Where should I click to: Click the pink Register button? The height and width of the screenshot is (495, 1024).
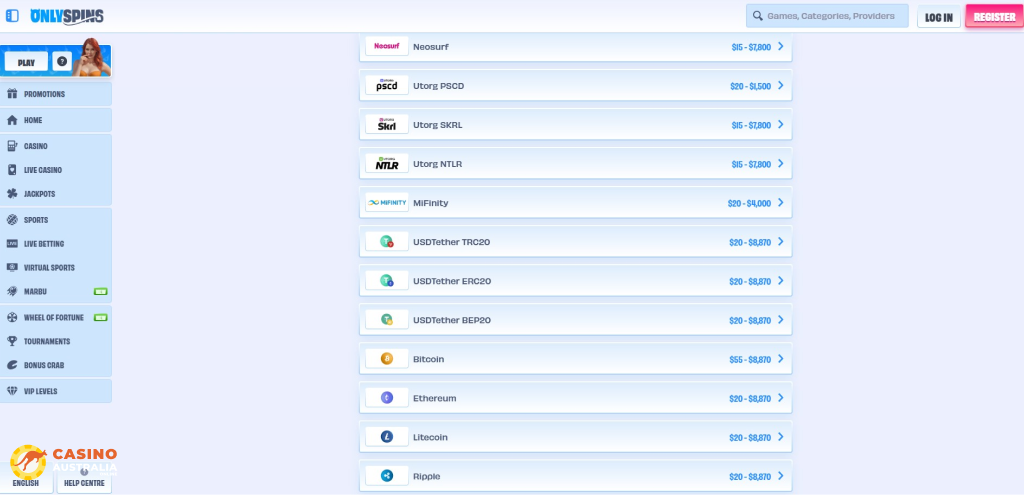(x=994, y=17)
